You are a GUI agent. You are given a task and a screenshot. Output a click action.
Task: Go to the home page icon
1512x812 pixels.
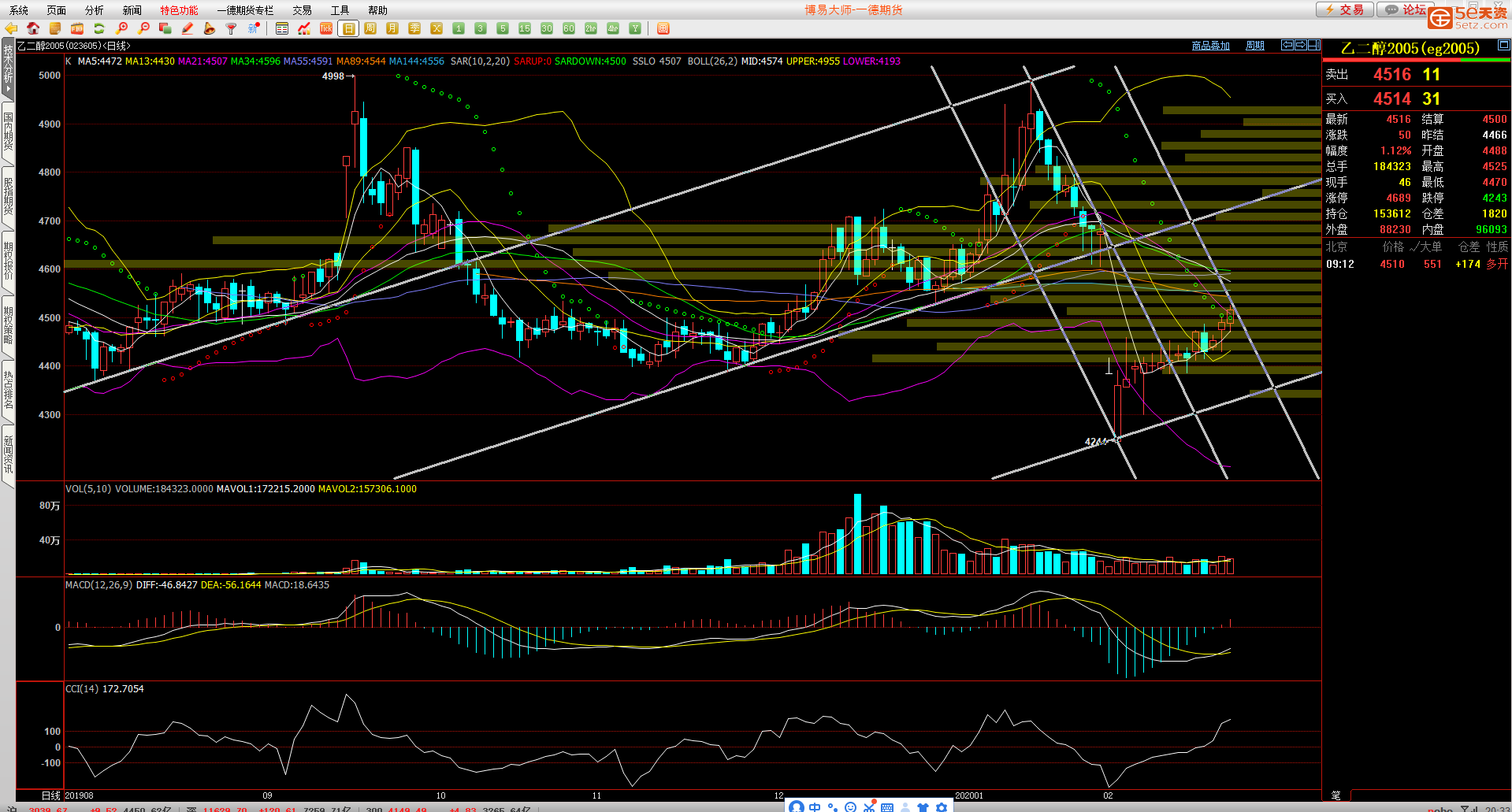(33, 28)
